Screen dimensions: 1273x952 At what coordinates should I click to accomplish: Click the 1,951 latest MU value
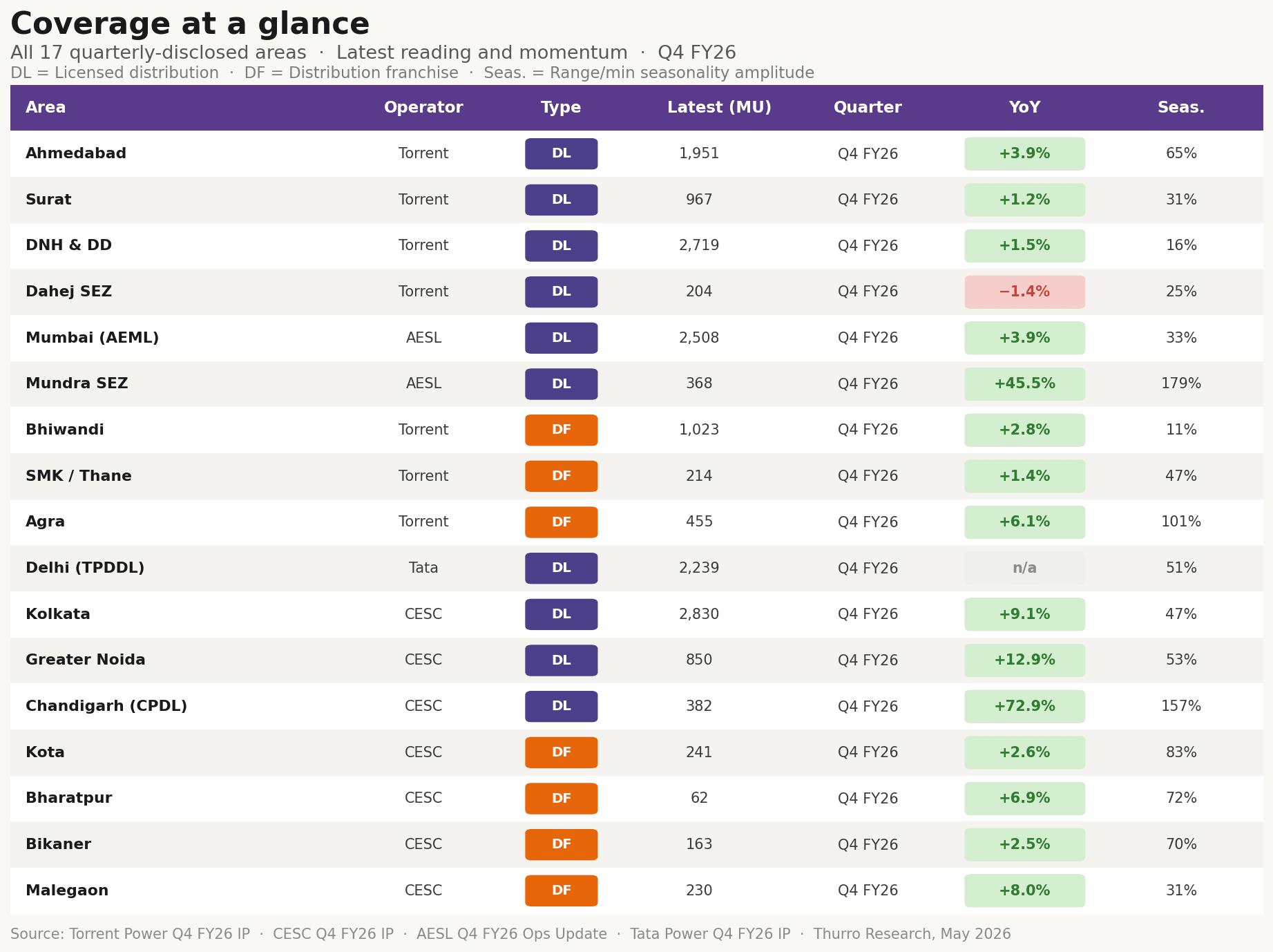699,153
